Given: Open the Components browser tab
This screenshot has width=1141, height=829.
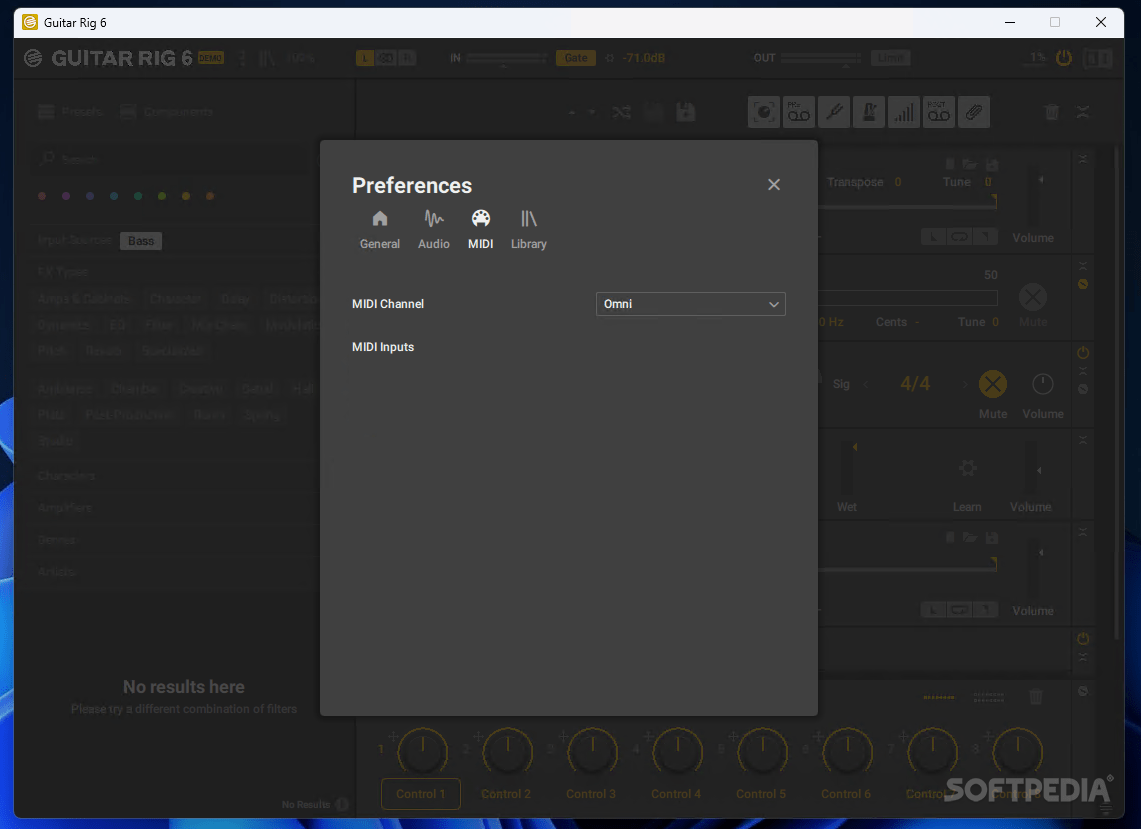Looking at the screenshot, I should pyautogui.click(x=167, y=112).
